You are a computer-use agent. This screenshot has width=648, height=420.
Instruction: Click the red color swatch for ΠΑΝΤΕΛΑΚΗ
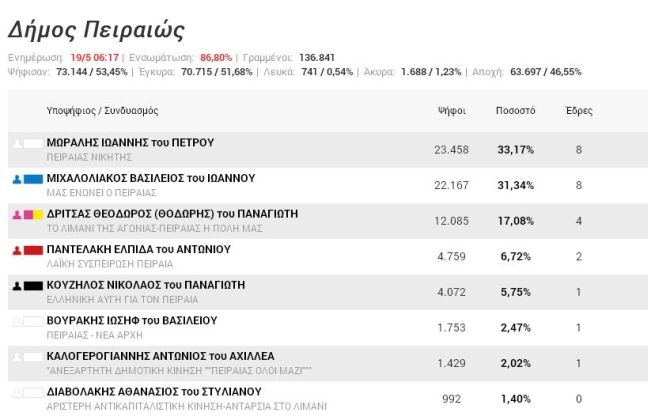tap(32, 250)
